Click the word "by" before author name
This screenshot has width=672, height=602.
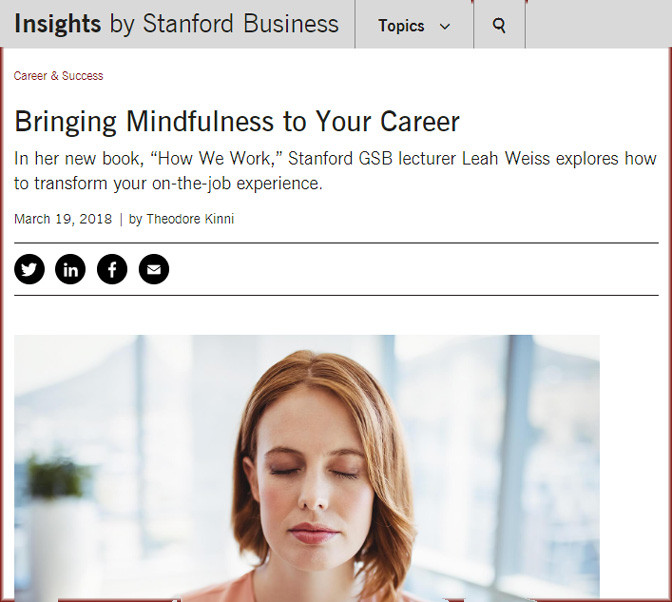pyautogui.click(x=136, y=219)
